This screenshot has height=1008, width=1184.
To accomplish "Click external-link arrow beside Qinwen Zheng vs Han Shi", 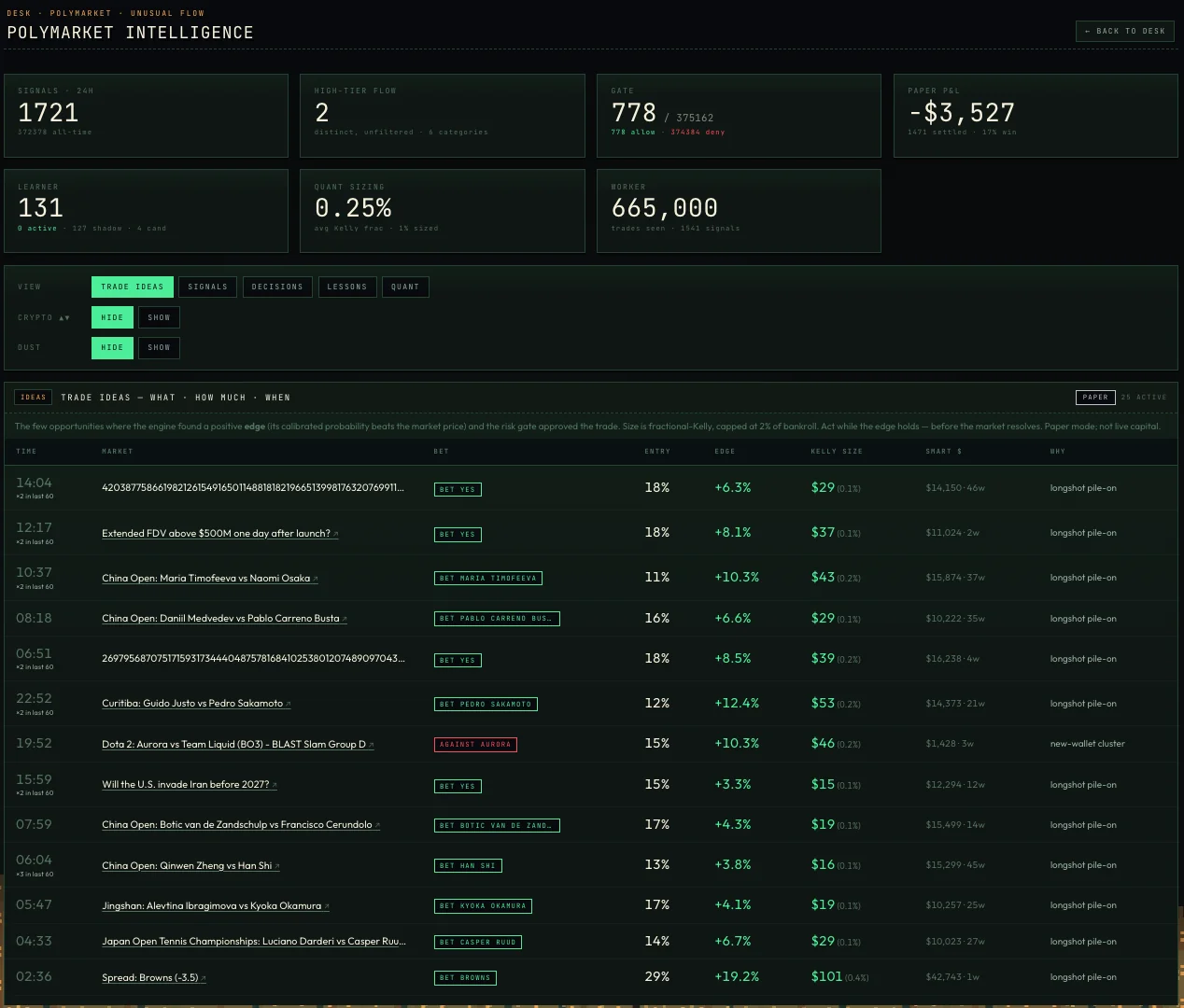I will click(277, 866).
